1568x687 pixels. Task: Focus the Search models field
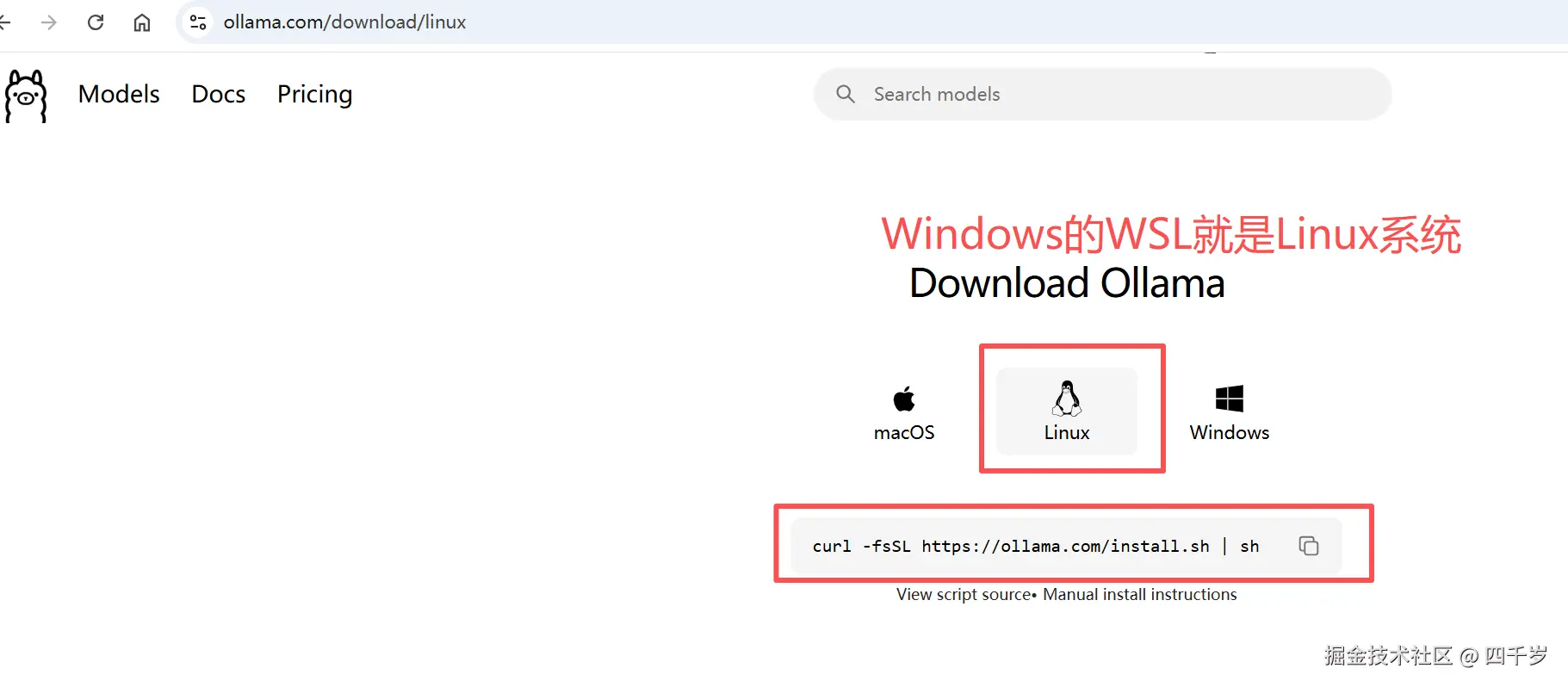pyautogui.click(x=1103, y=94)
